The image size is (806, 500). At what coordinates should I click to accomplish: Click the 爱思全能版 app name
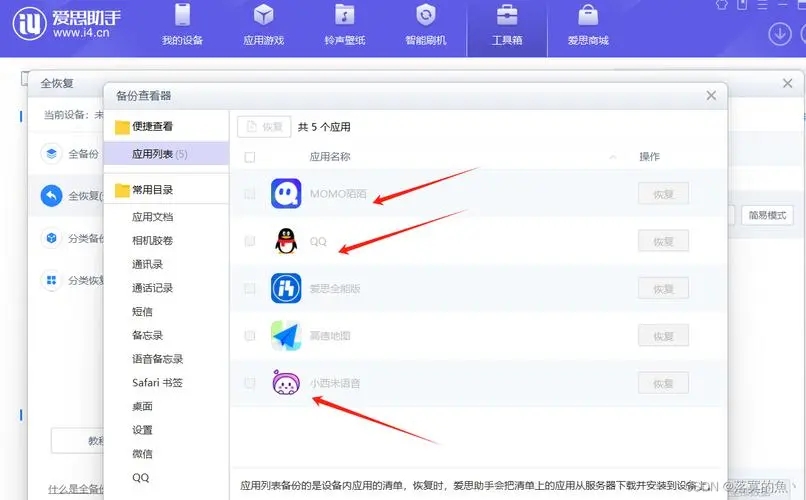(335, 288)
